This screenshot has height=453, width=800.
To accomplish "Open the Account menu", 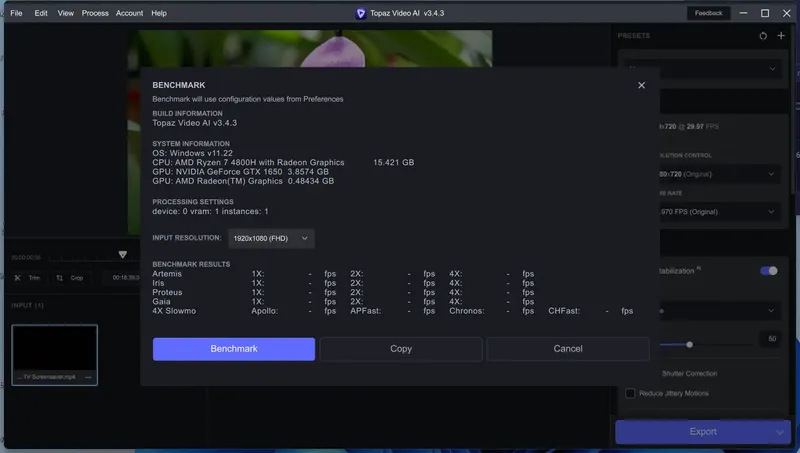I will [x=129, y=13].
